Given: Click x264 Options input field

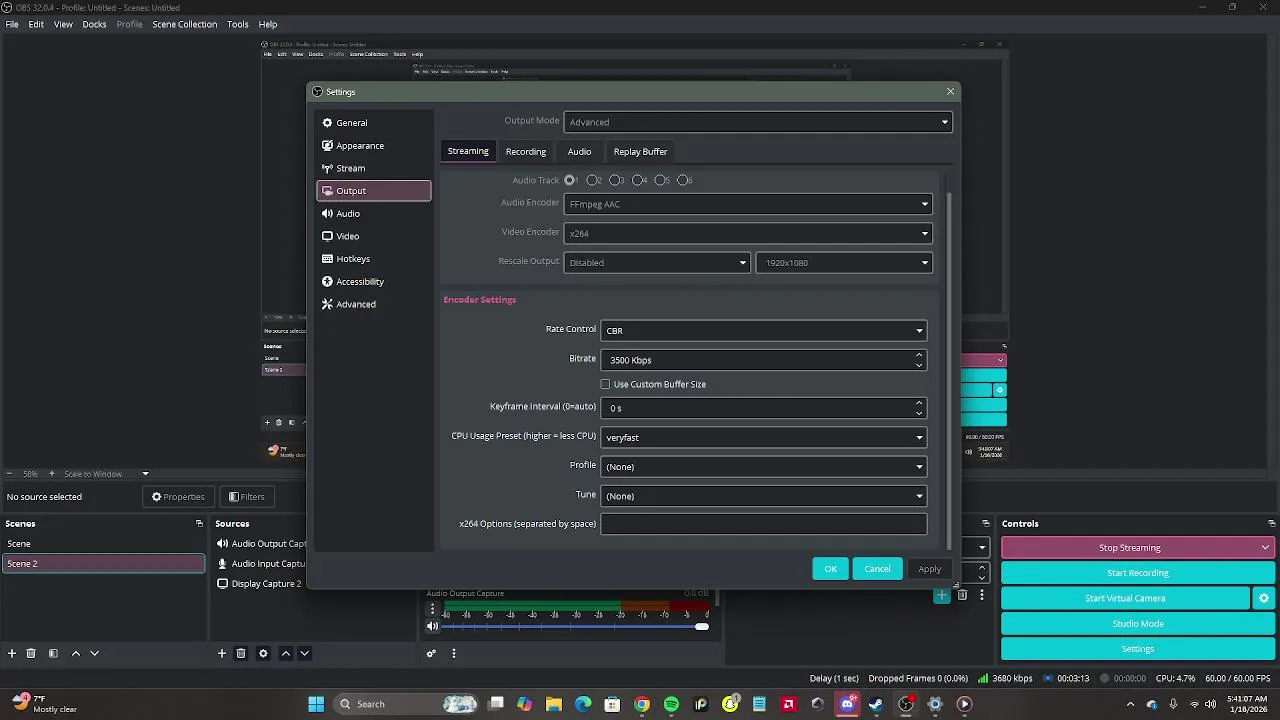Looking at the screenshot, I should point(763,524).
